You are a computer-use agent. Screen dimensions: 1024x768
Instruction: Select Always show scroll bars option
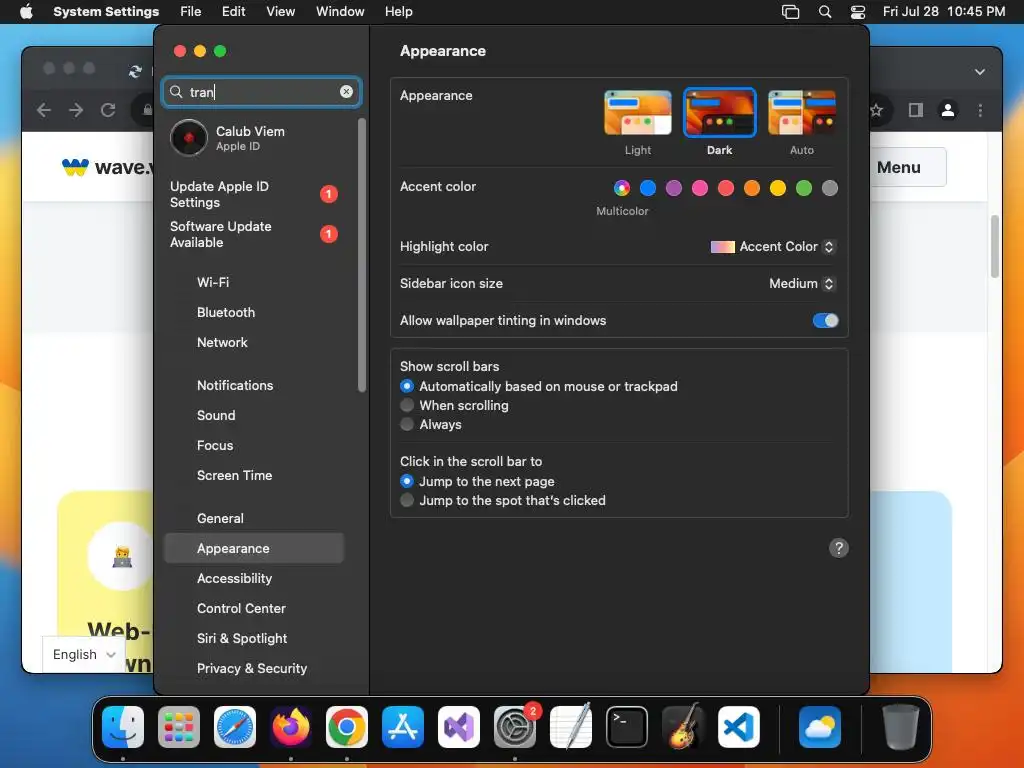[407, 424]
